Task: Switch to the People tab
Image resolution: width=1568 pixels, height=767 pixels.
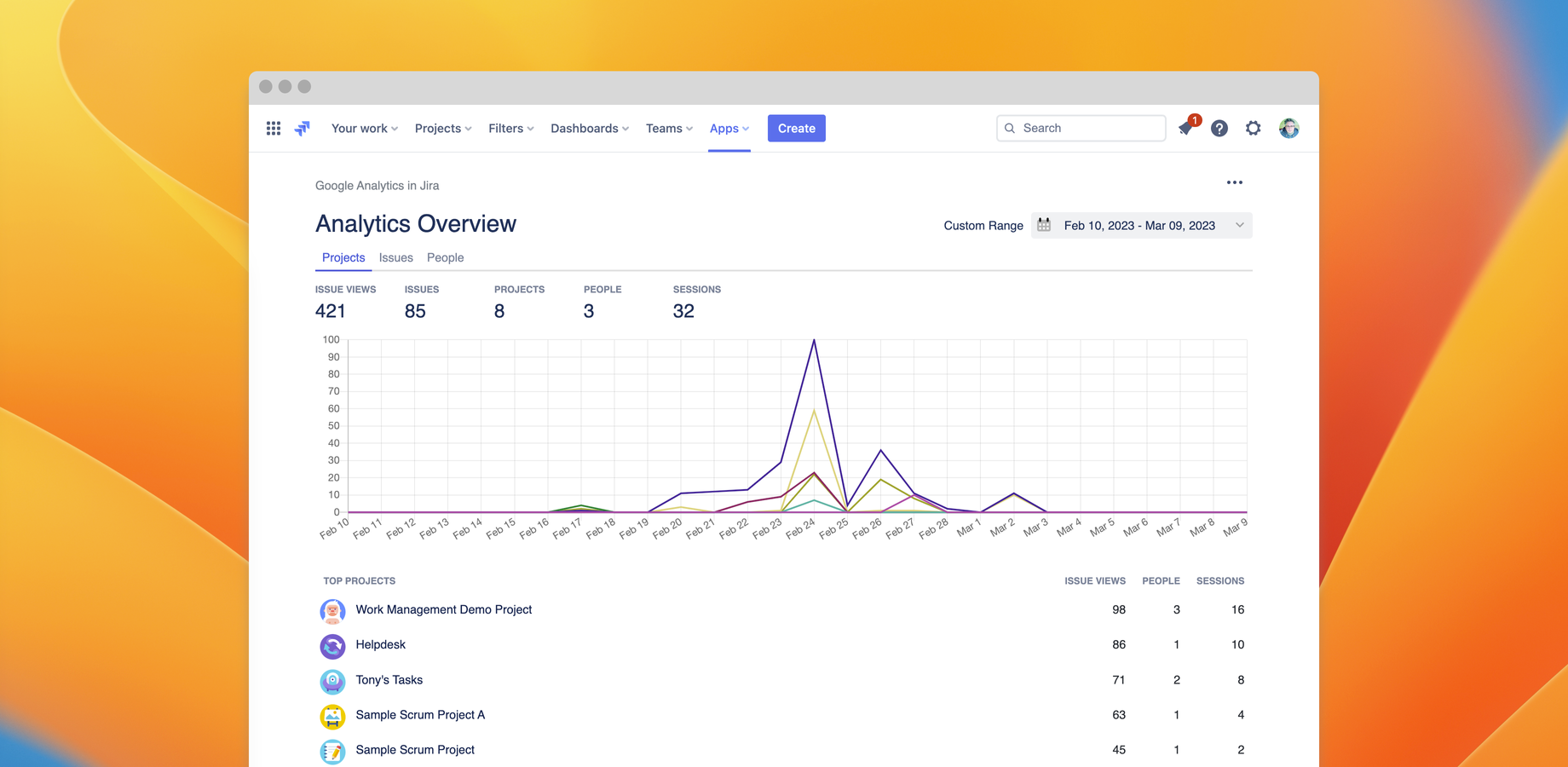Action: click(x=446, y=257)
